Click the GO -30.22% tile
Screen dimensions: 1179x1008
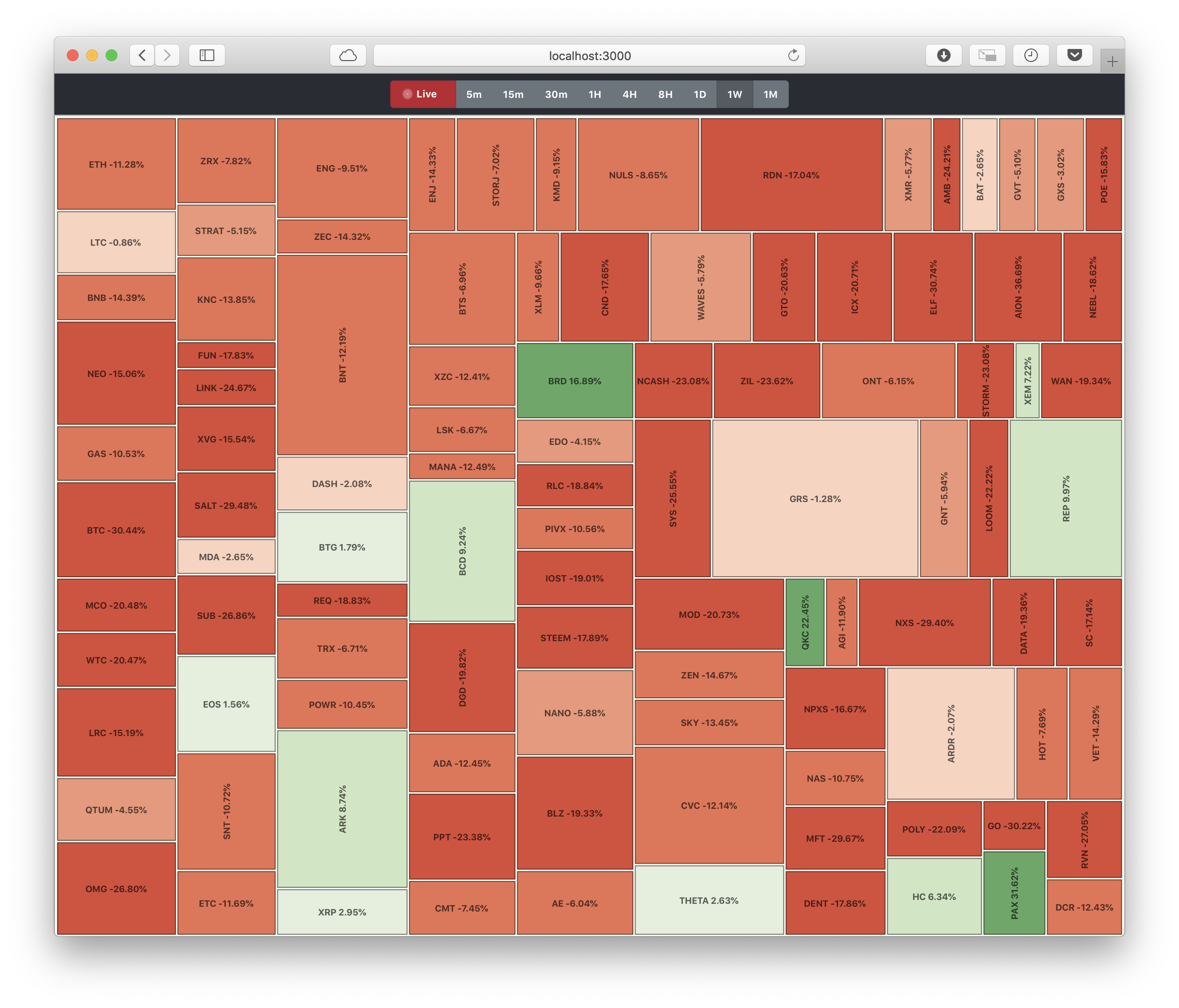[x=1014, y=825]
